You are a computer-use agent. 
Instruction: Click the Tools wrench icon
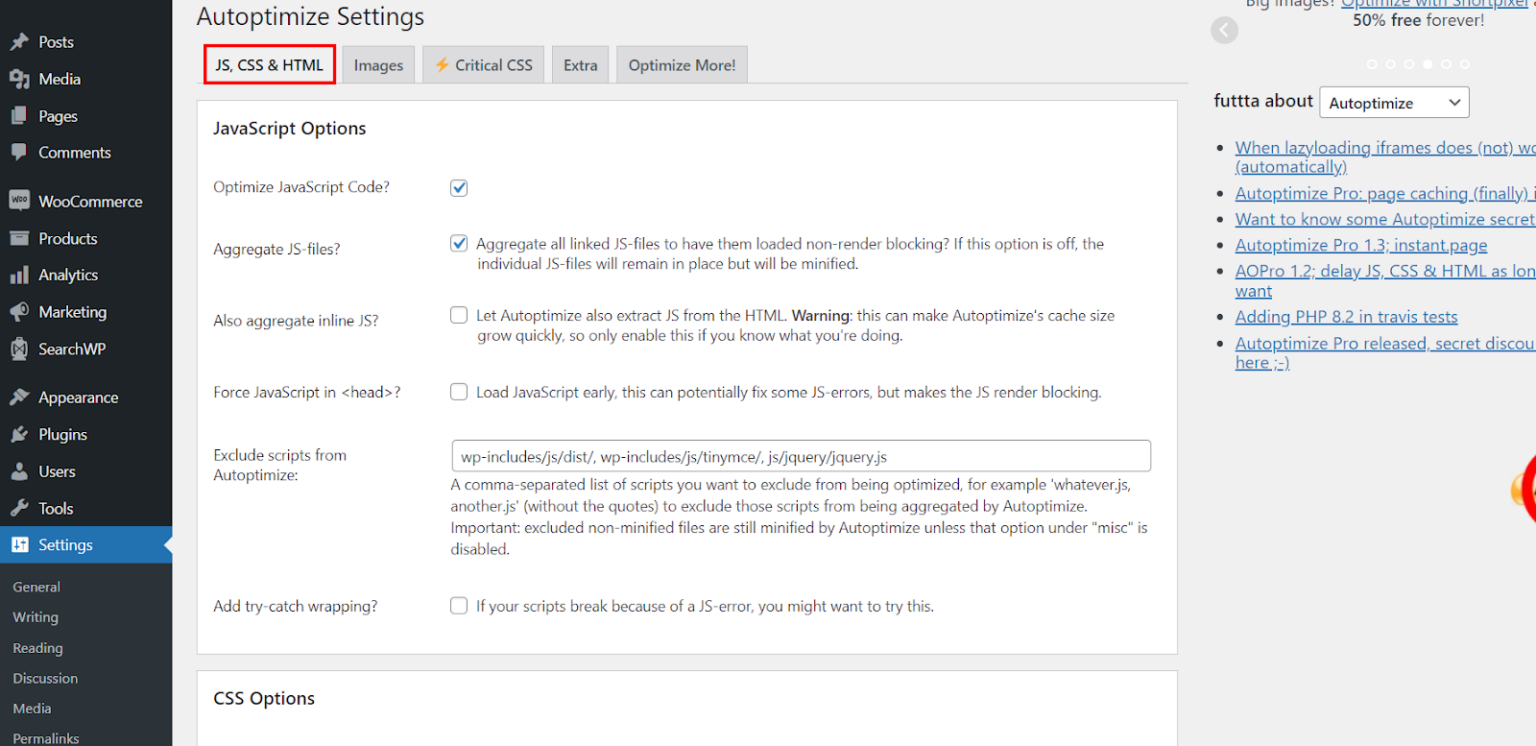coord(19,508)
